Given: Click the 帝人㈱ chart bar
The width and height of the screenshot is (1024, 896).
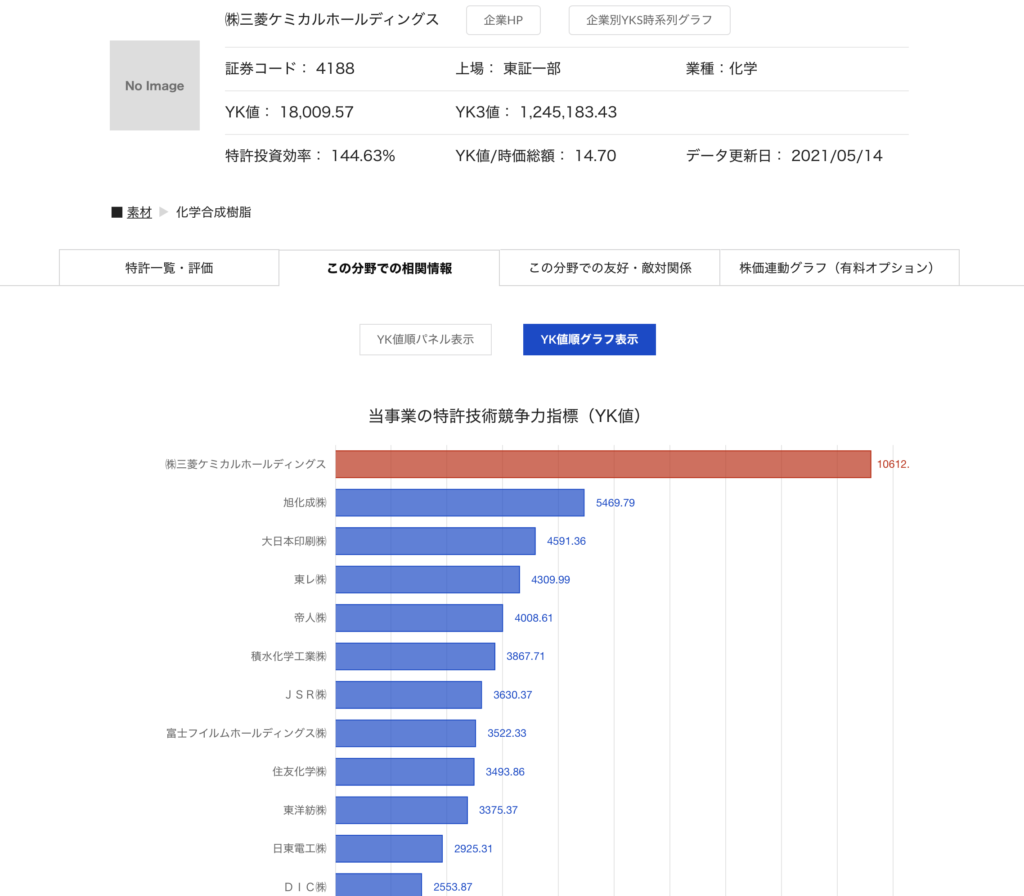Looking at the screenshot, I should click(419, 618).
